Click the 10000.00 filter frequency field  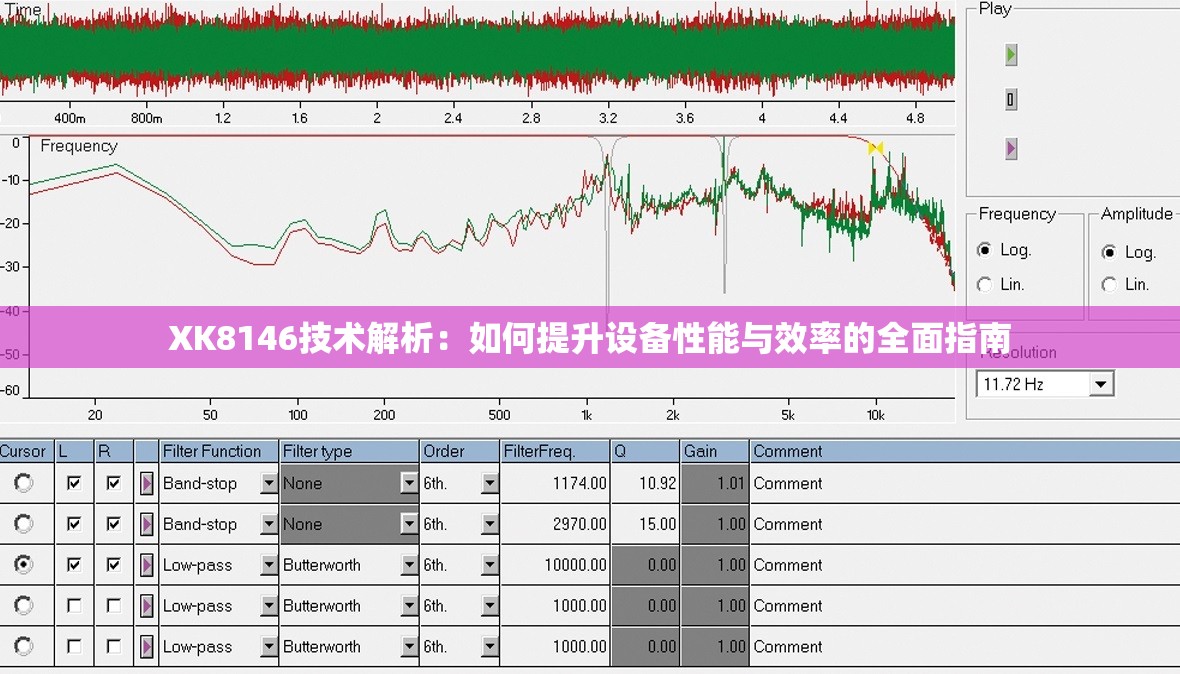(555, 565)
